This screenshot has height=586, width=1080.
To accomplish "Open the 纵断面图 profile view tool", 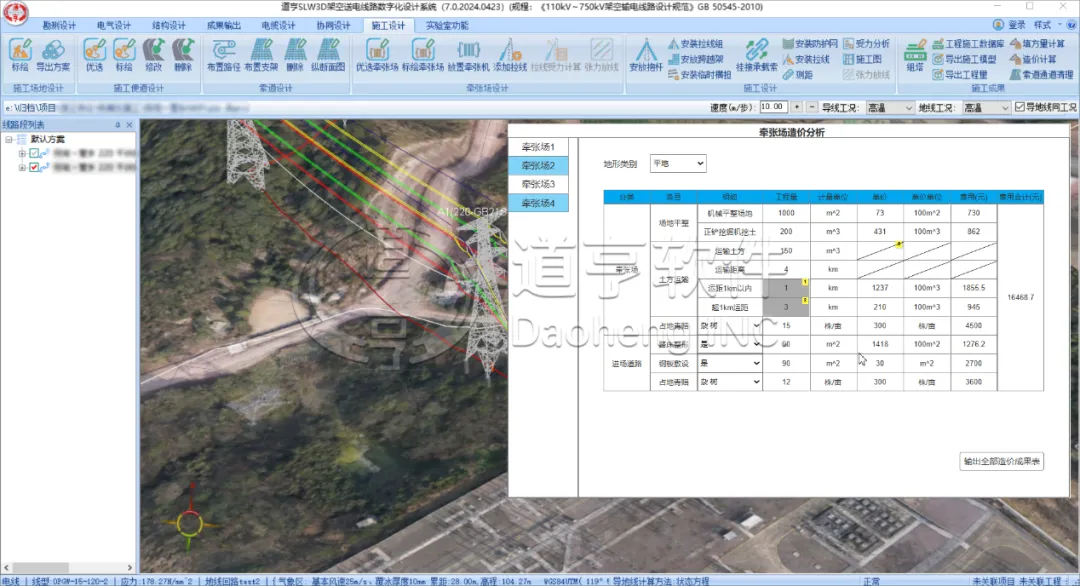I will (328, 54).
